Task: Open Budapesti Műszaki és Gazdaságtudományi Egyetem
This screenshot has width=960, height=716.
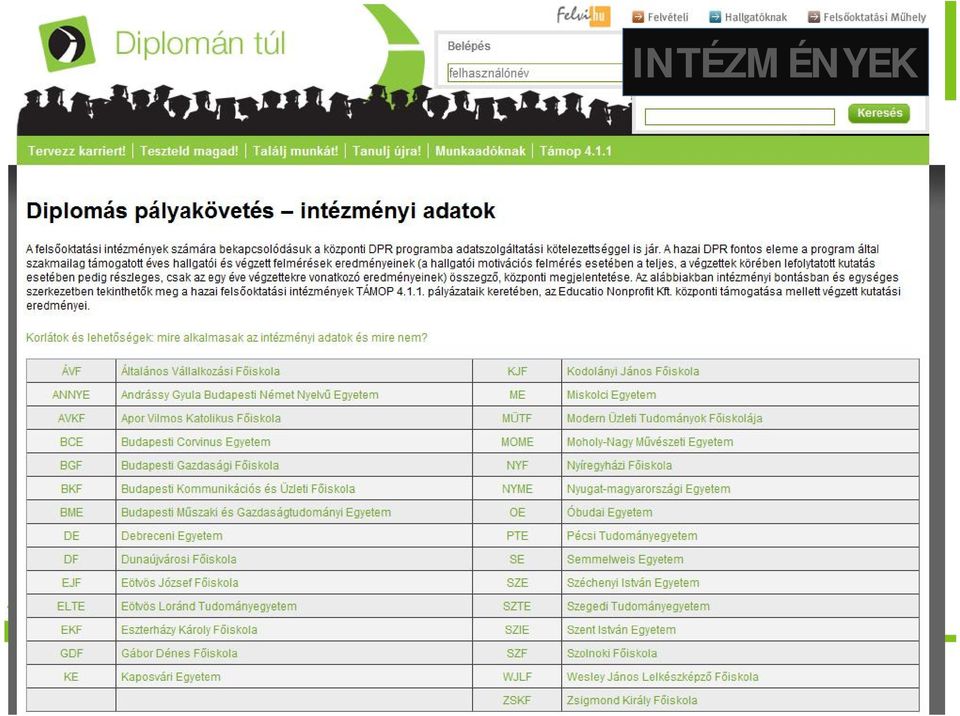Action: 255,512
